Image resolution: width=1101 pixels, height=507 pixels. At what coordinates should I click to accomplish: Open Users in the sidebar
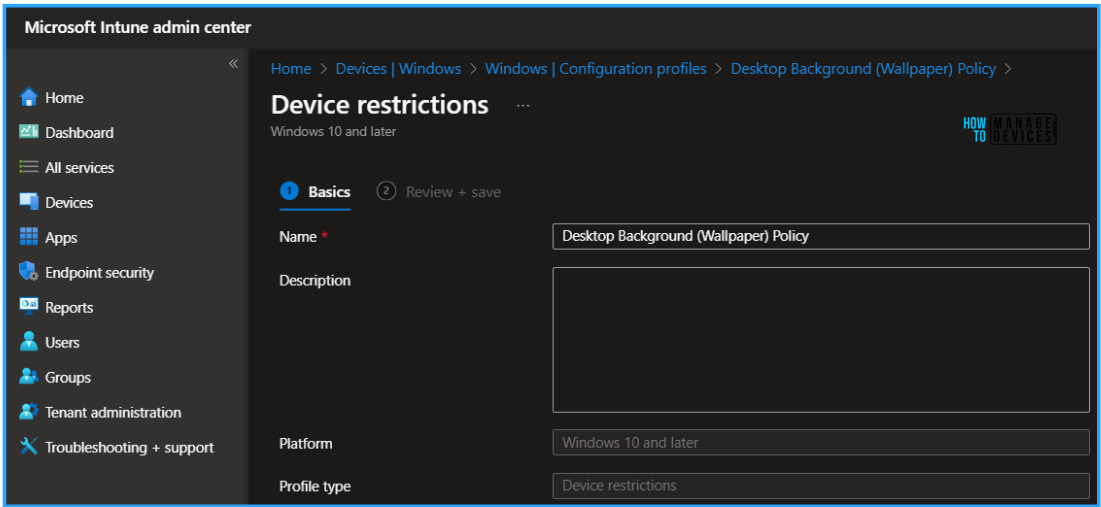(62, 343)
